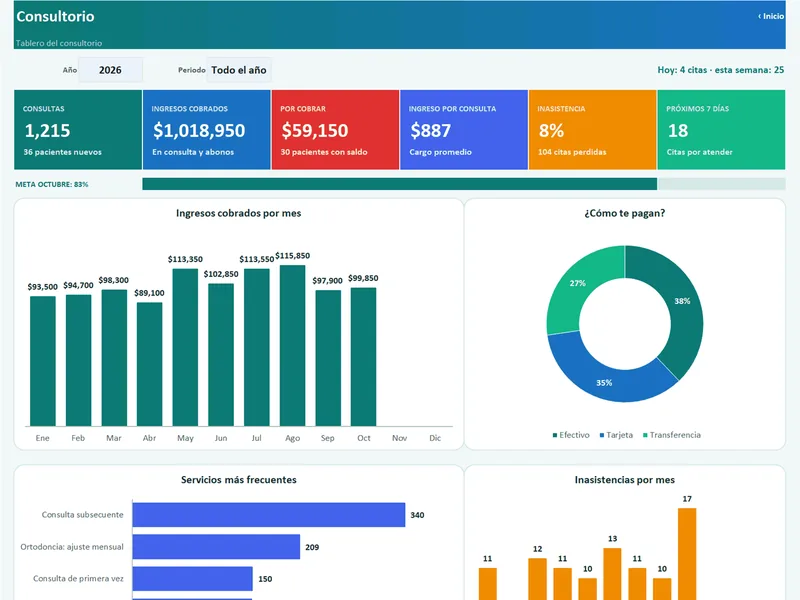Click the Efectivo legend swatch
The image size is (800, 600).
coord(555,435)
